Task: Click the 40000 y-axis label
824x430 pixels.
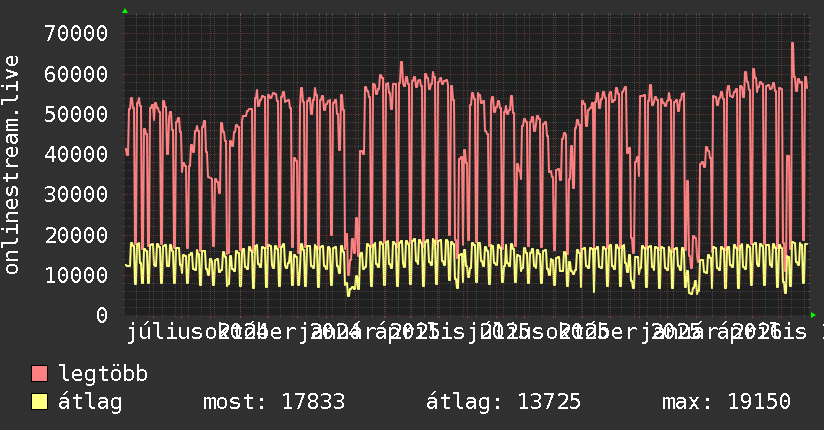Action: (x=76, y=155)
